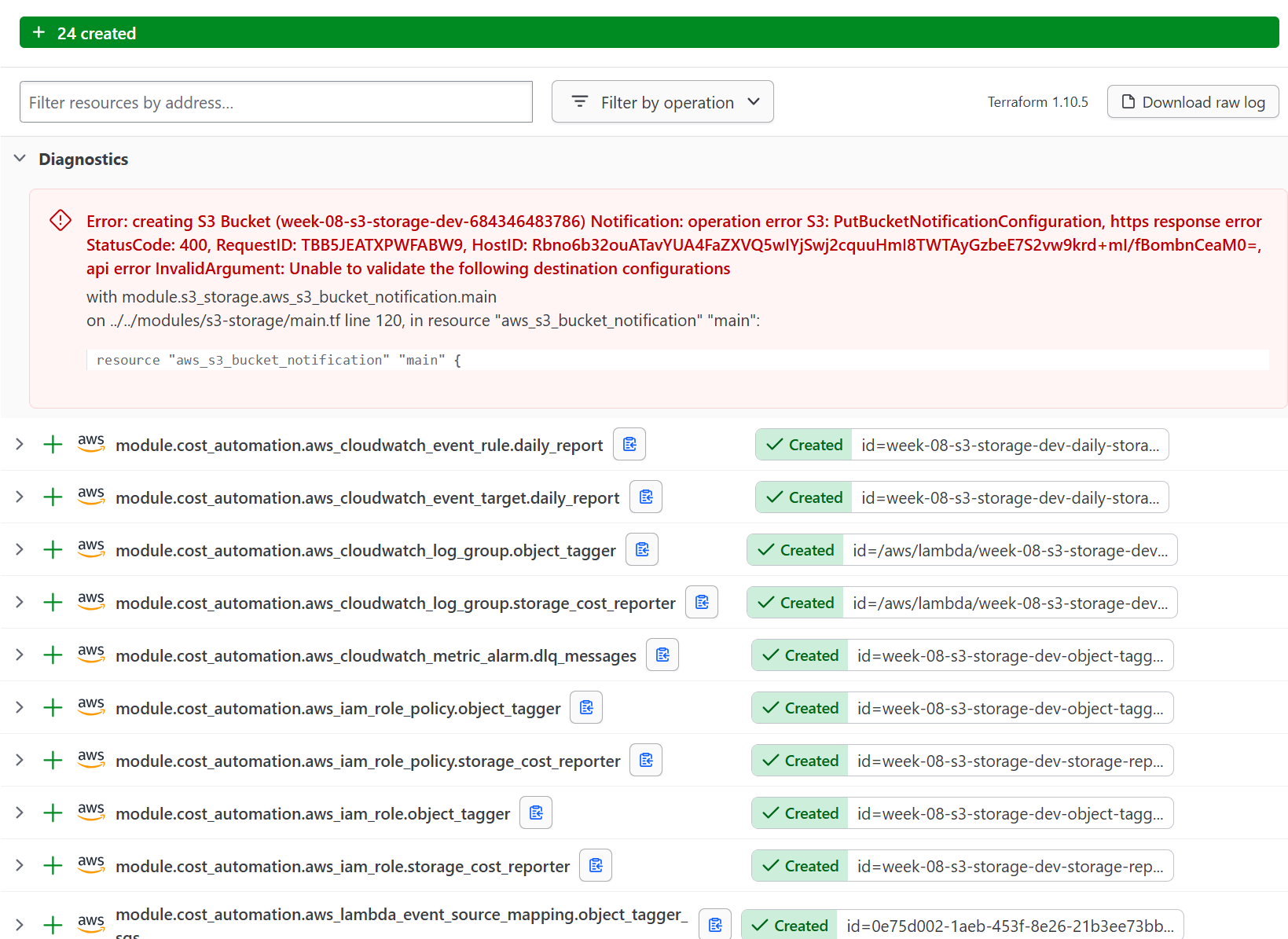Expand cloudwatch_metric_alarm.dlq_messages resource row
1288x939 pixels.
point(20,655)
